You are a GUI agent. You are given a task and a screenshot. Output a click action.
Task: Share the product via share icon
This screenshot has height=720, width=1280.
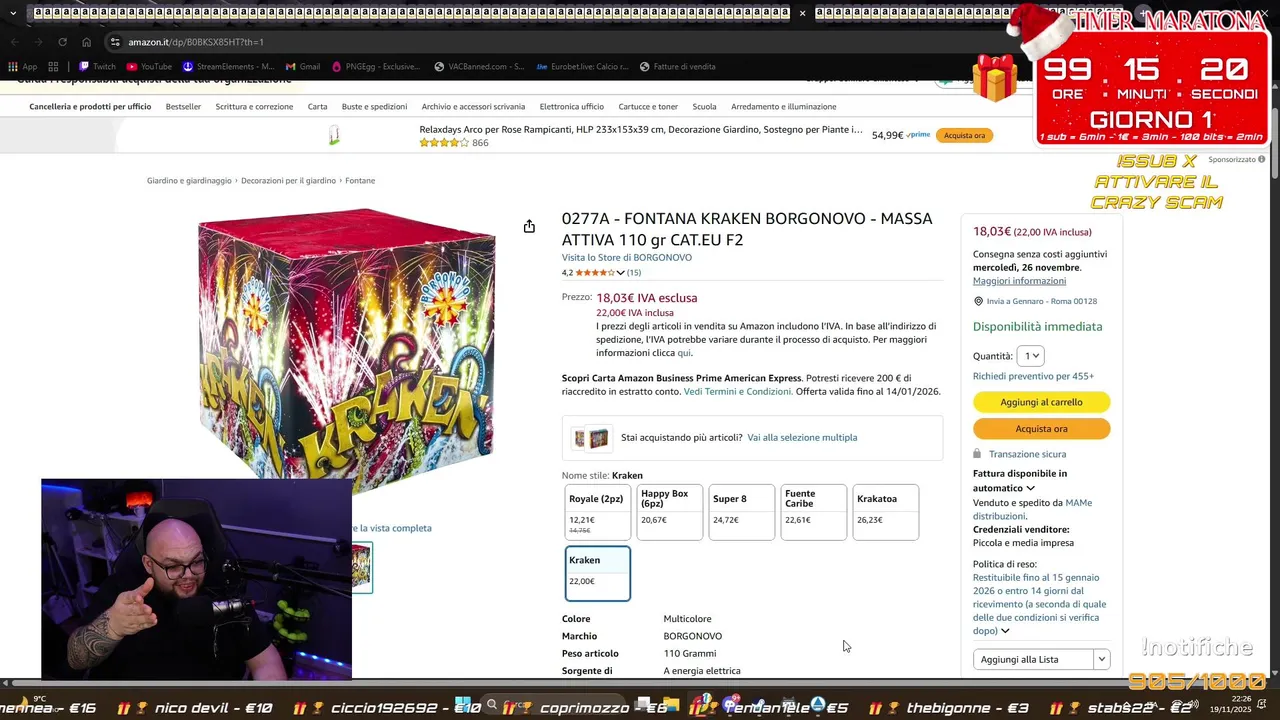click(529, 227)
